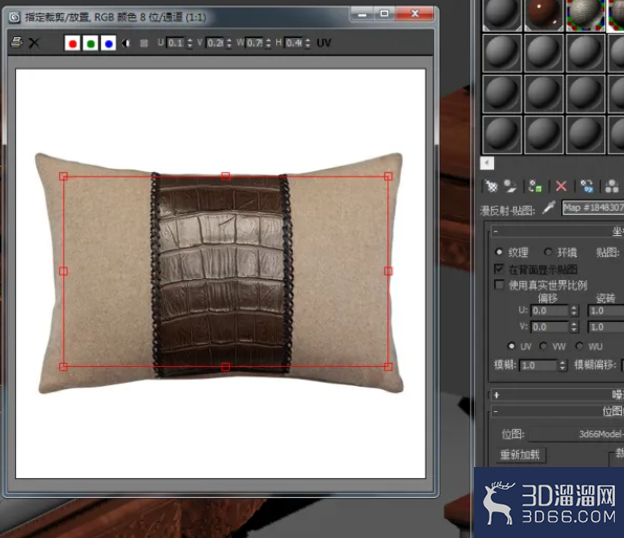Click the X clear icon in crop toolbar
624x538 pixels.
(x=34, y=43)
